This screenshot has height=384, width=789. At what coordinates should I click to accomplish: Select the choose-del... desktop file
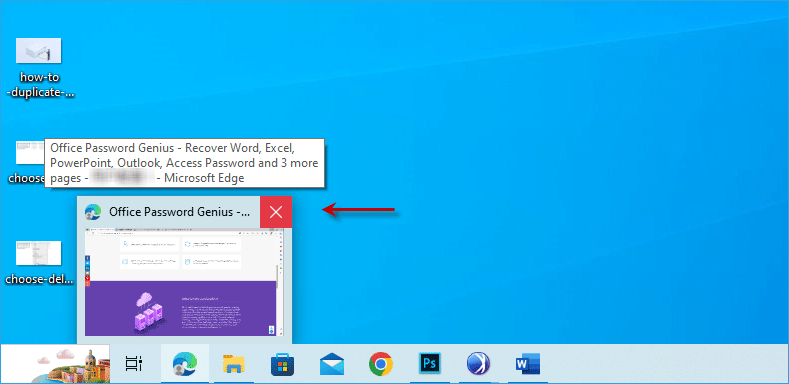point(39,263)
